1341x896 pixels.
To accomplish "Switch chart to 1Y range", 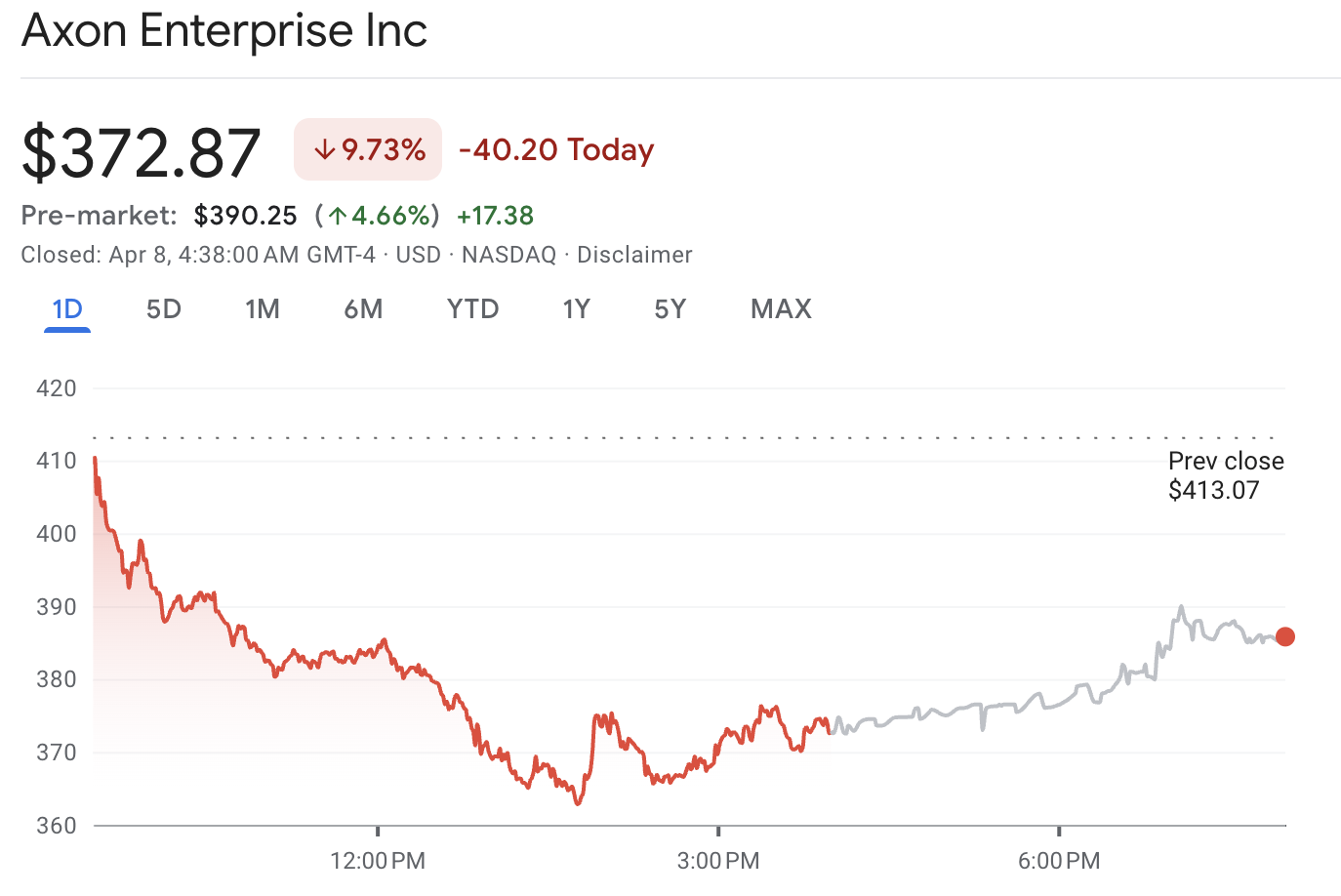I will click(x=576, y=309).
